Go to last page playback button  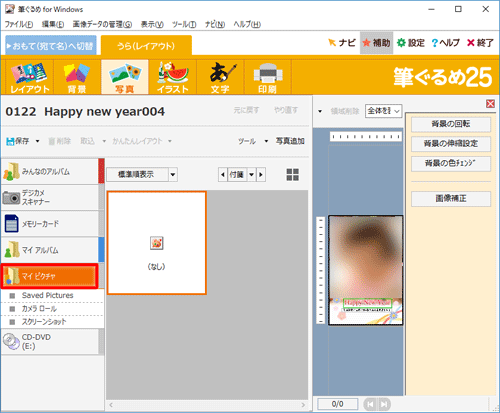384,404
